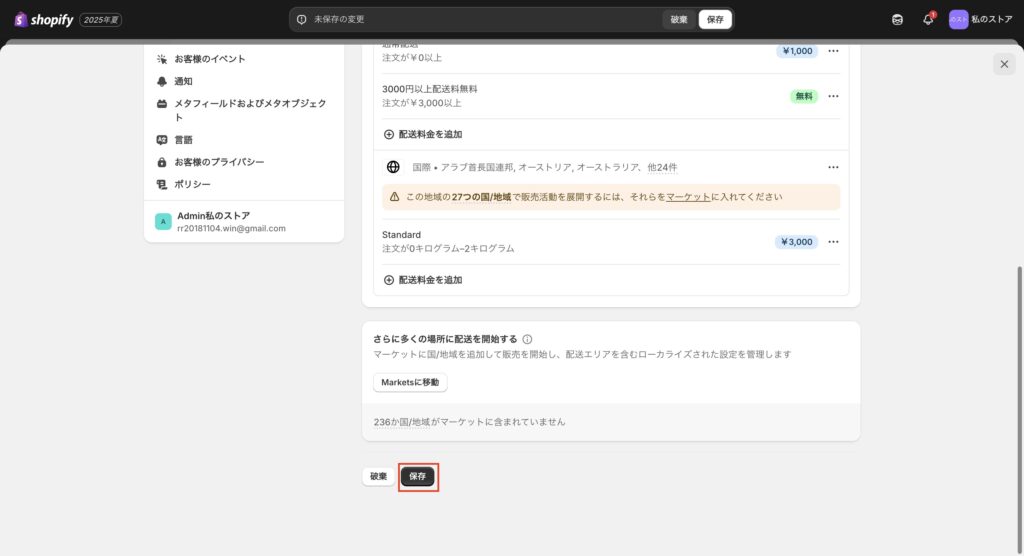Open more options for the ¥1,000 rate
Viewport: 1024px width, 556px height.
[x=833, y=51]
